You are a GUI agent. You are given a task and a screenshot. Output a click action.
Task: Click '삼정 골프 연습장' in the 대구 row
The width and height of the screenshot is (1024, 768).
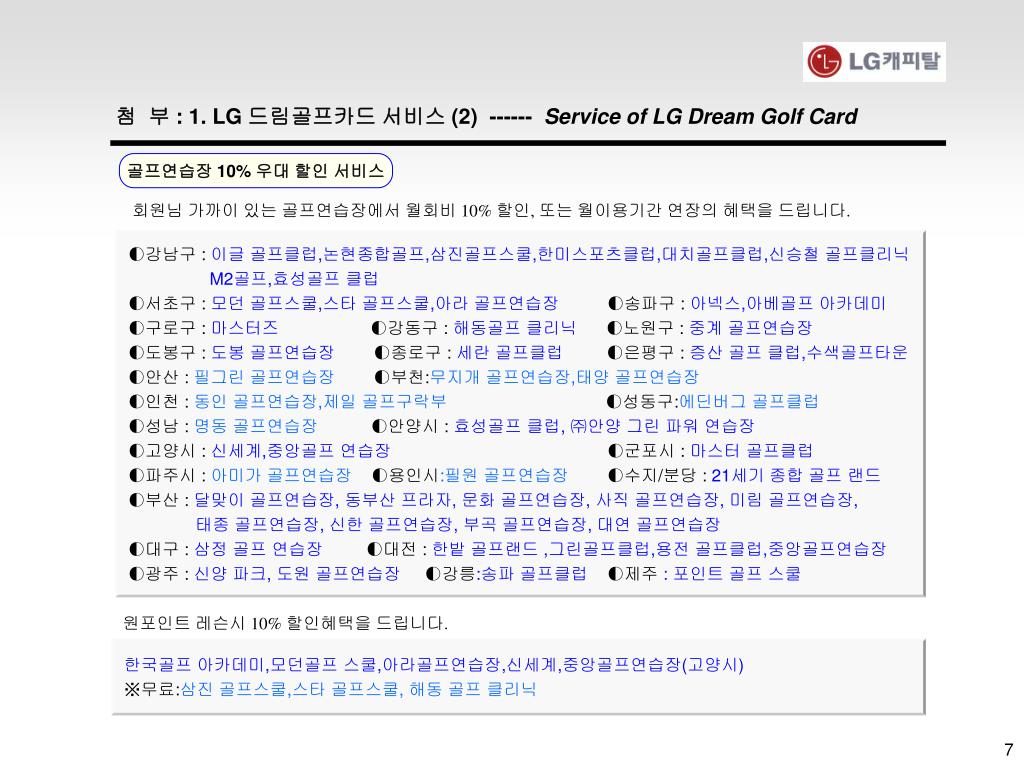click(258, 549)
